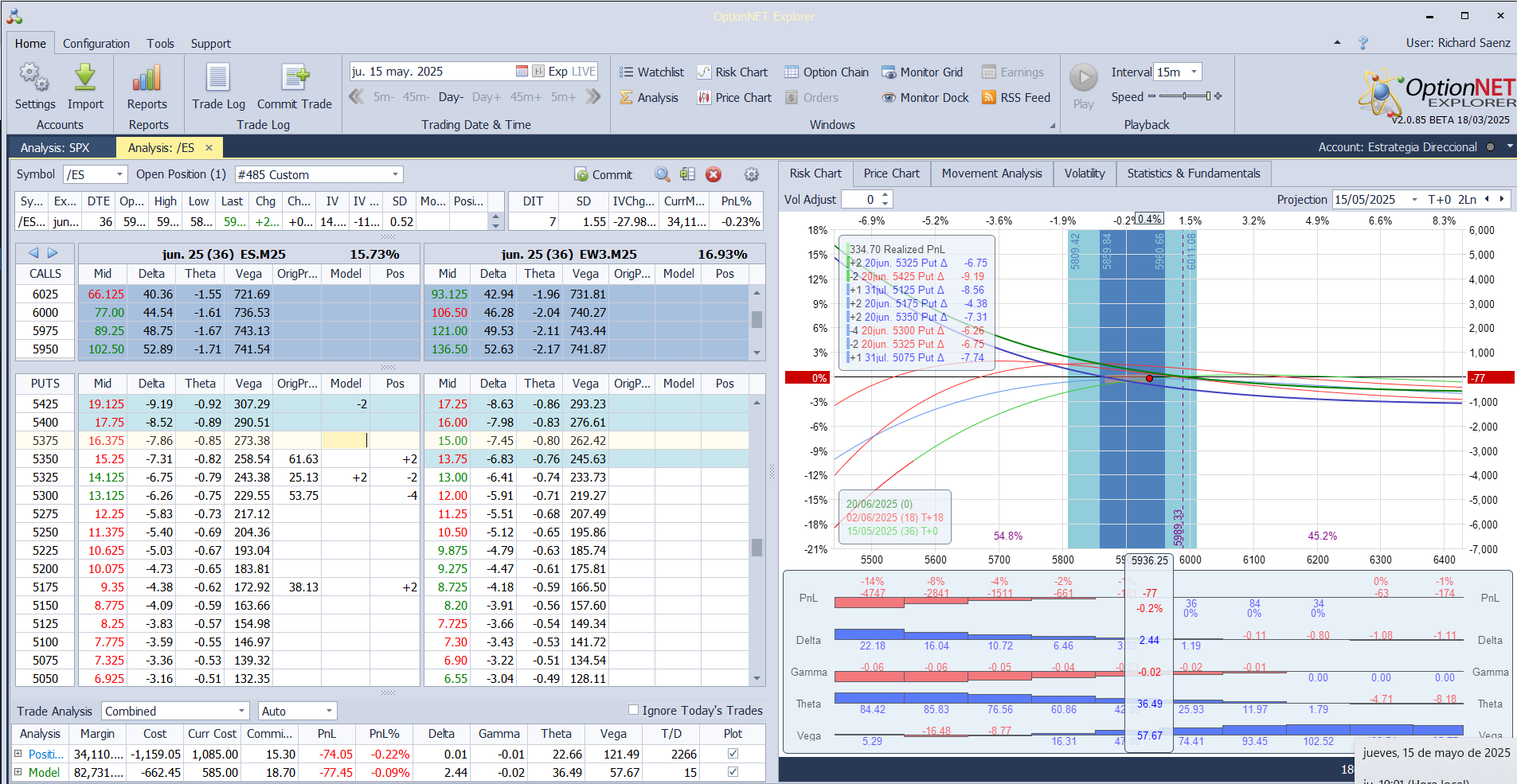Open the RSS Feed window
Viewport: 1517px width, 784px height.
click(x=1016, y=98)
